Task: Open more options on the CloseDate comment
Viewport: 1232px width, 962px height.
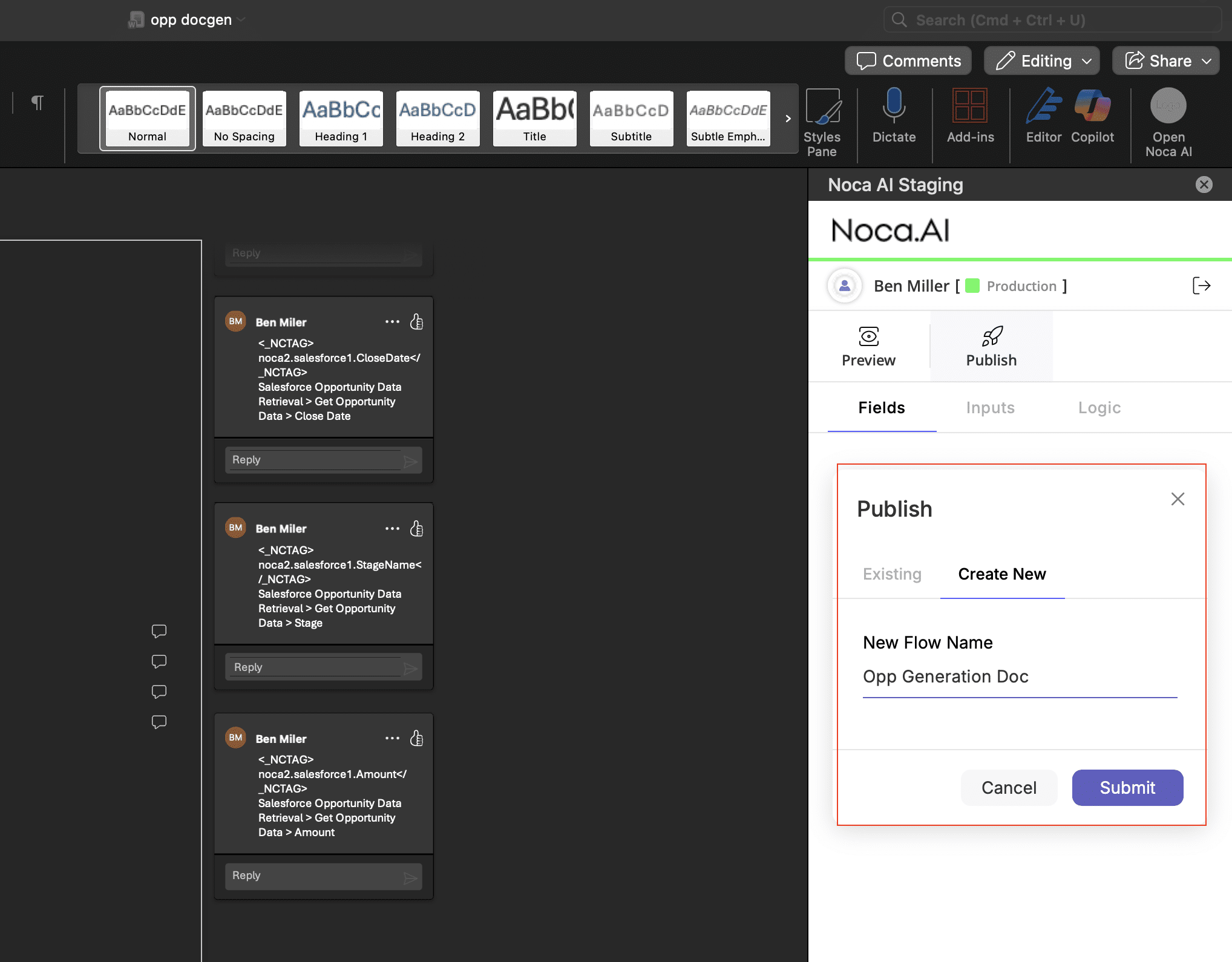Action: tap(392, 321)
